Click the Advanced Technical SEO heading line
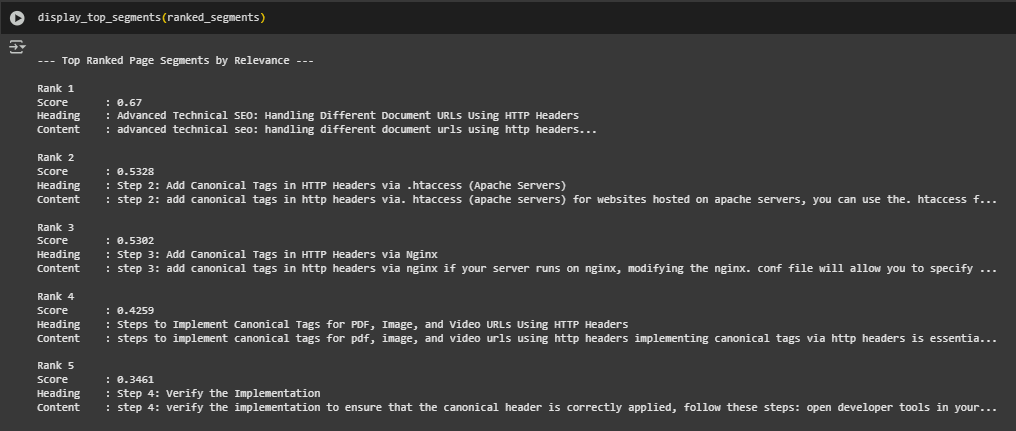This screenshot has width=1016, height=431. coord(347,115)
